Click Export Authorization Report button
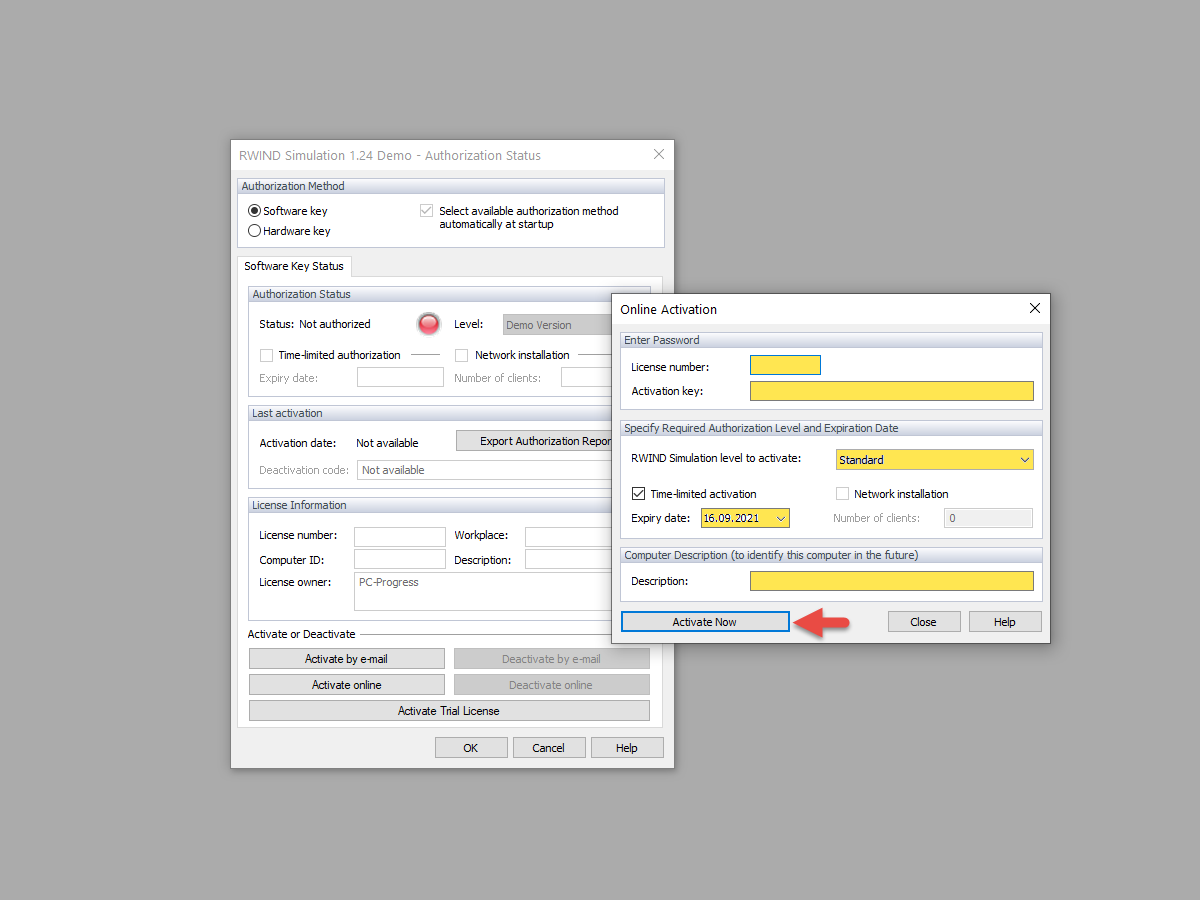 (x=534, y=441)
